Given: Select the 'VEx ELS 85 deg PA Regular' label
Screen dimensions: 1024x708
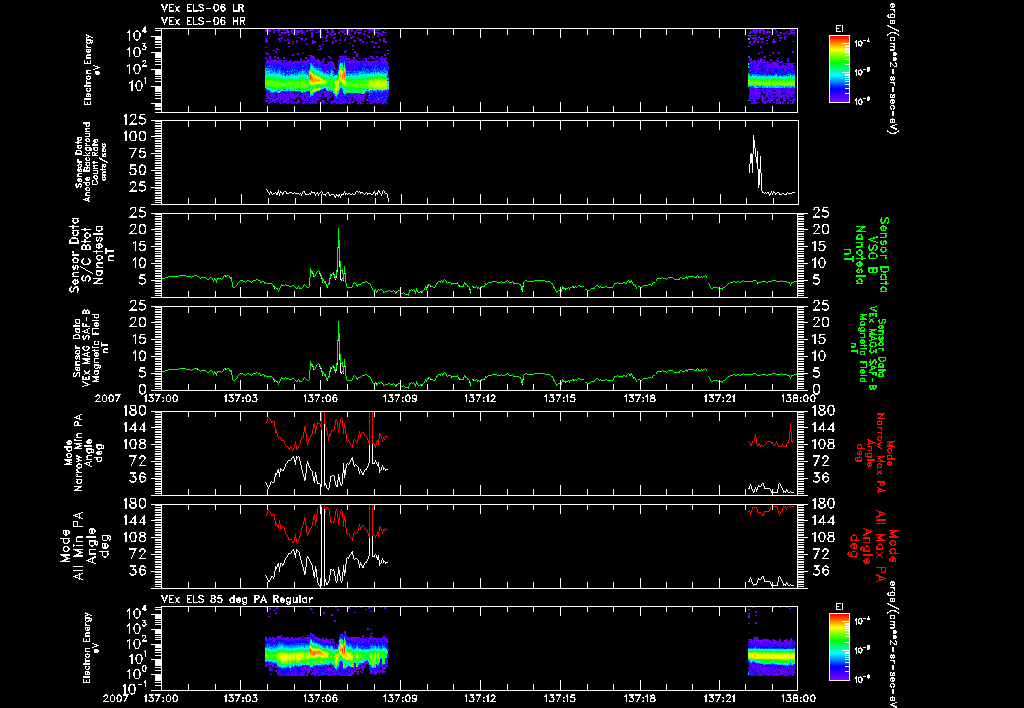Looking at the screenshot, I should click(237, 599).
